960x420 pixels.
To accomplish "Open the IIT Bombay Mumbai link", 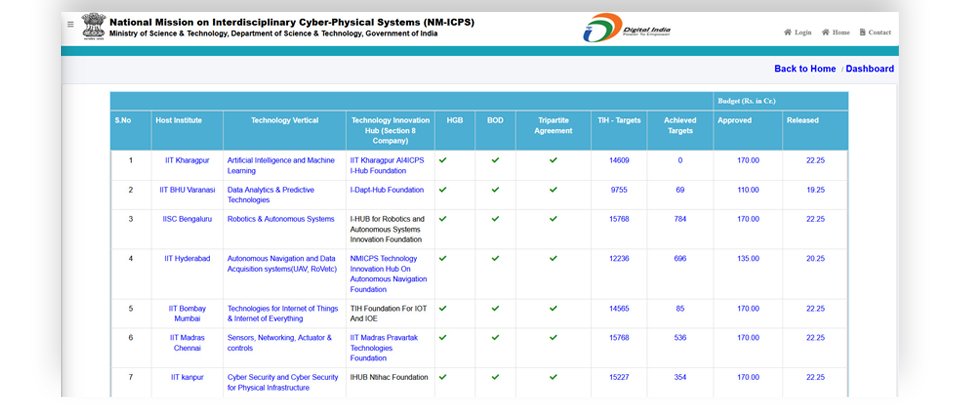I will pos(187,313).
